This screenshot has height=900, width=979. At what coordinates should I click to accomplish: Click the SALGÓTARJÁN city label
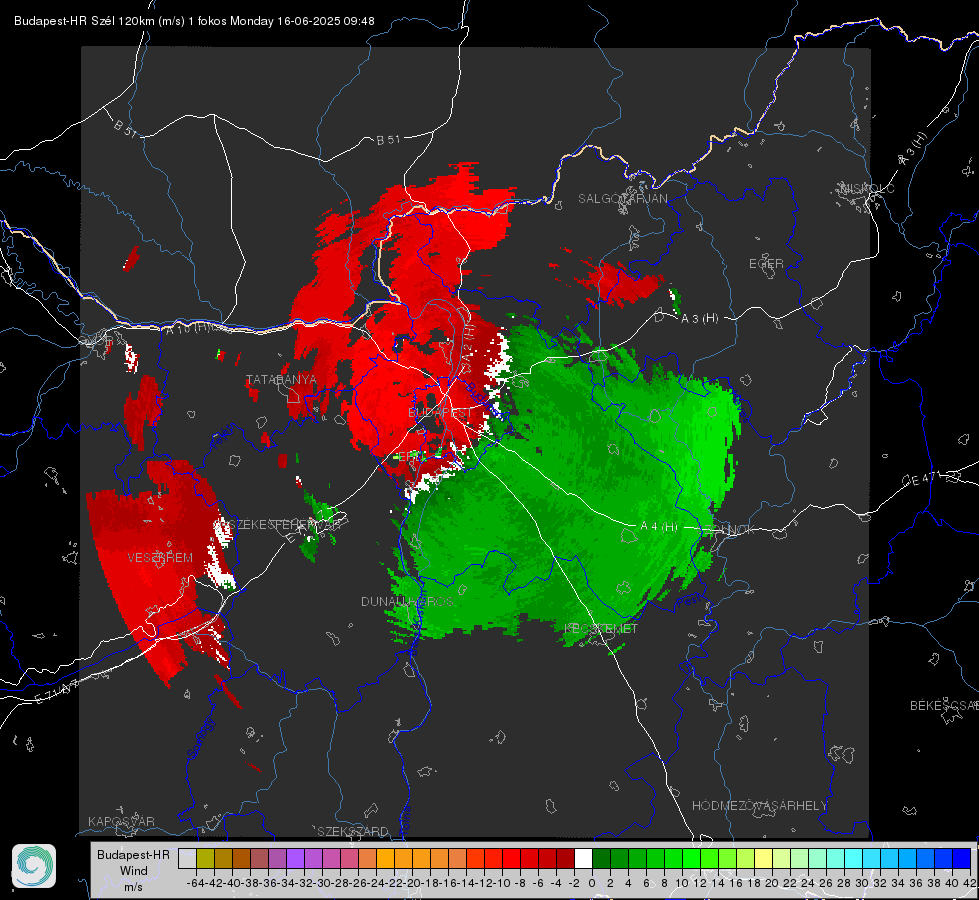coord(622,199)
